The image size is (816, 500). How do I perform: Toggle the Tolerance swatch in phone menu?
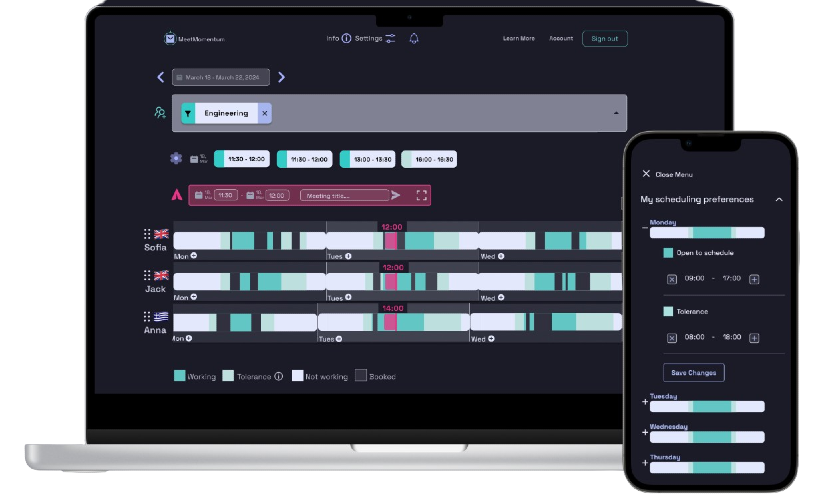[668, 312]
